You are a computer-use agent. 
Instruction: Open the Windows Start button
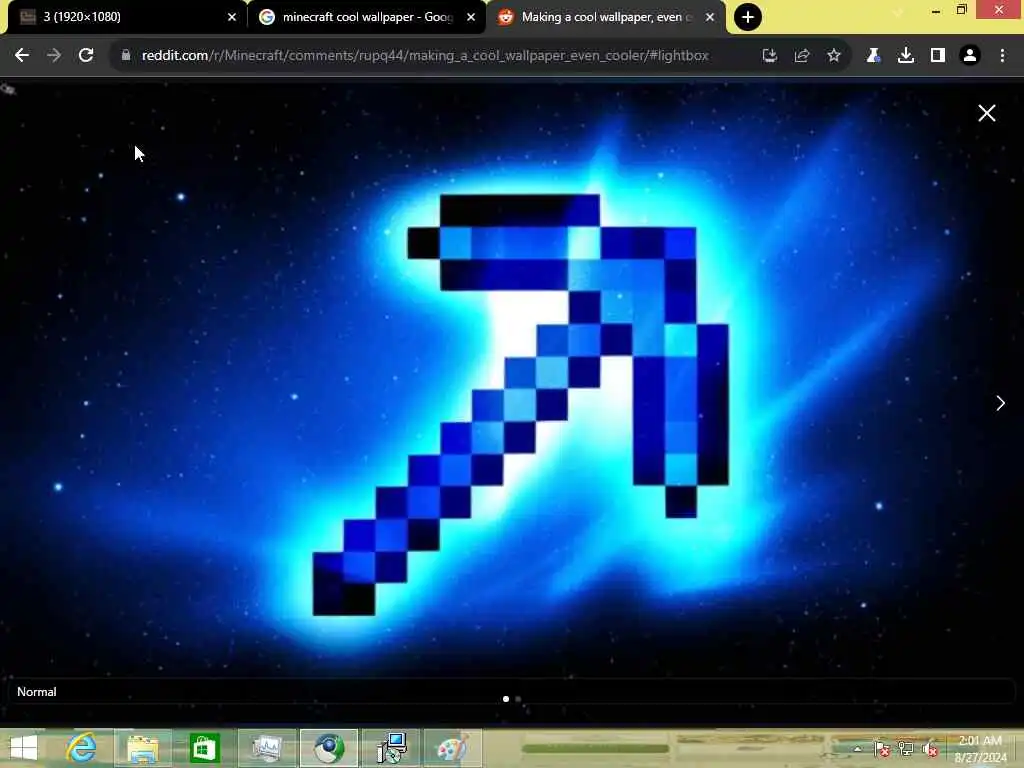click(24, 748)
